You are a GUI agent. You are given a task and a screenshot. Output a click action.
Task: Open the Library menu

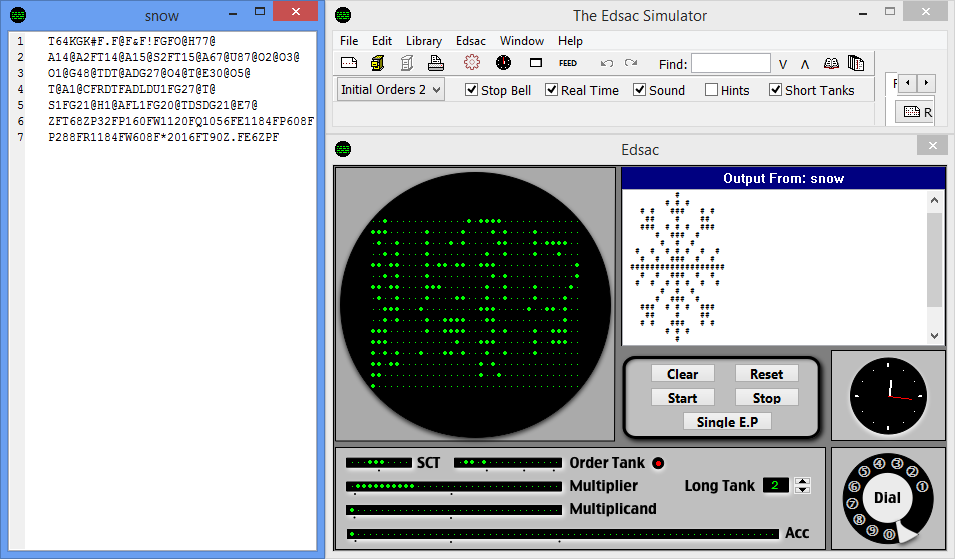[424, 41]
